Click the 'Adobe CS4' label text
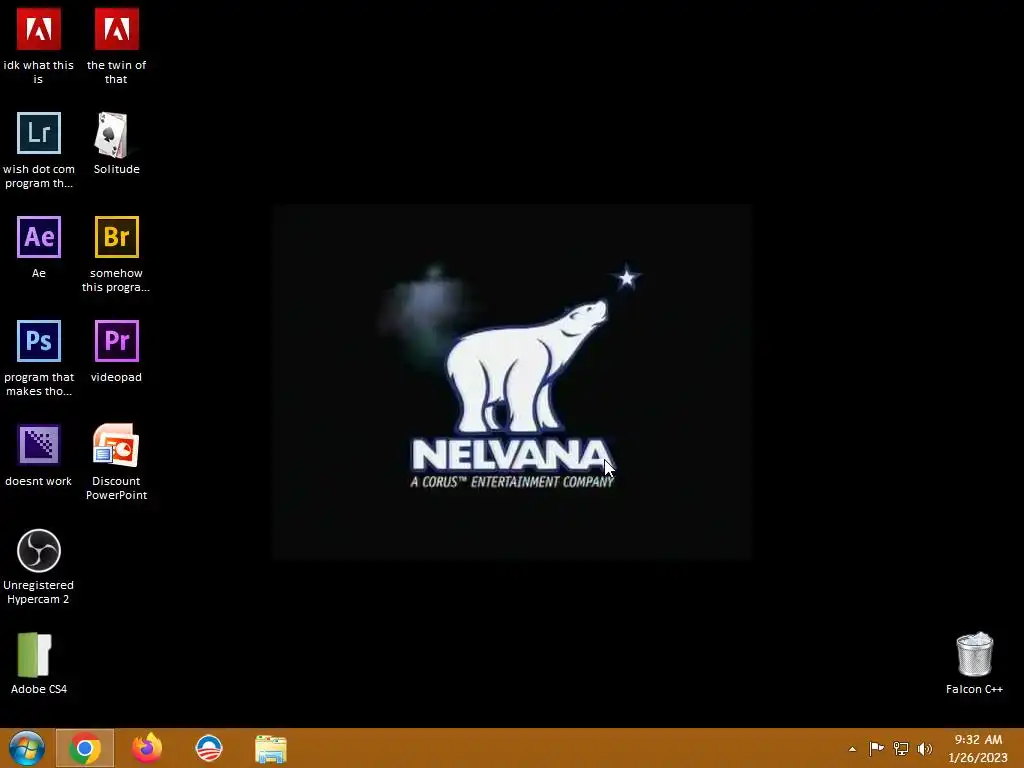Screen dimensions: 1024x768 click(39, 689)
